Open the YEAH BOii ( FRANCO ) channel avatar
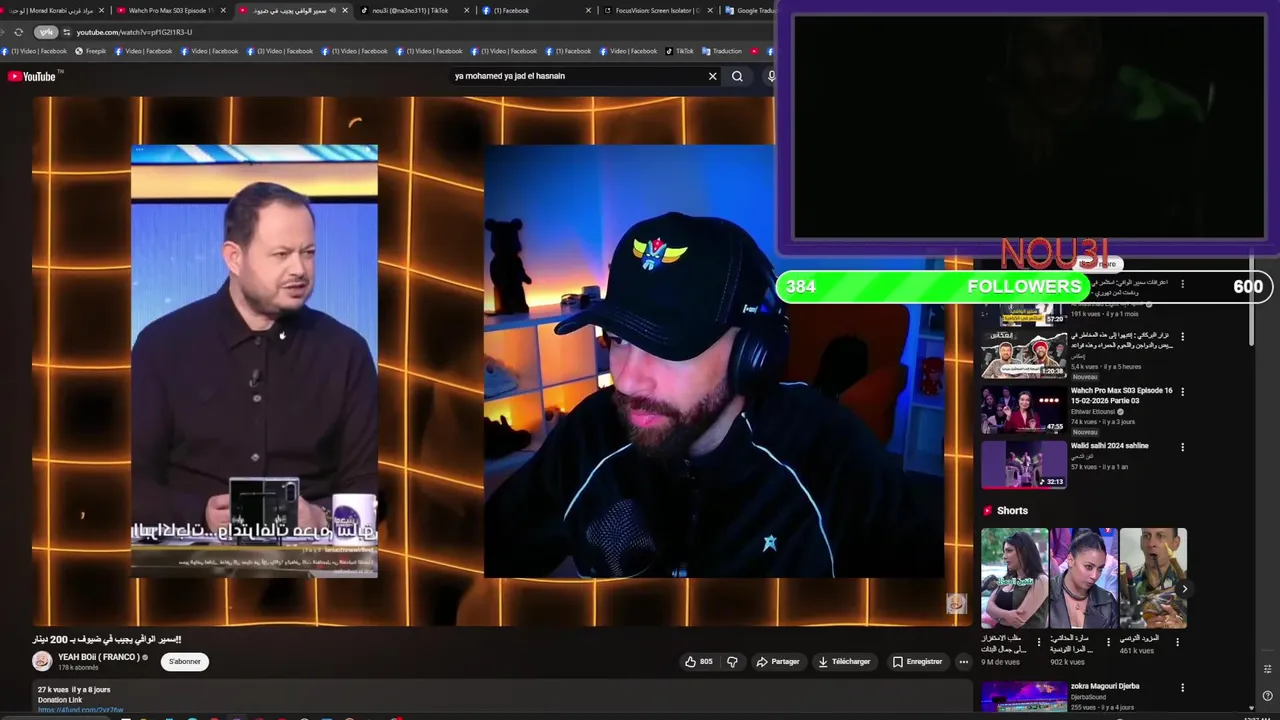 (x=42, y=661)
